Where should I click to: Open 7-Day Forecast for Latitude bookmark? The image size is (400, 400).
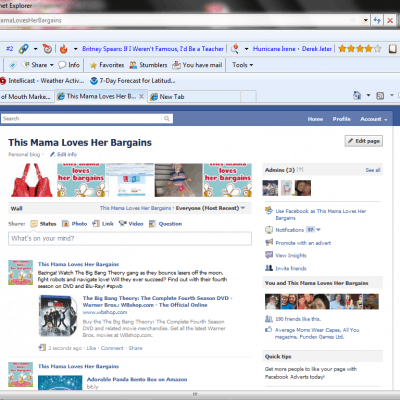(x=133, y=81)
